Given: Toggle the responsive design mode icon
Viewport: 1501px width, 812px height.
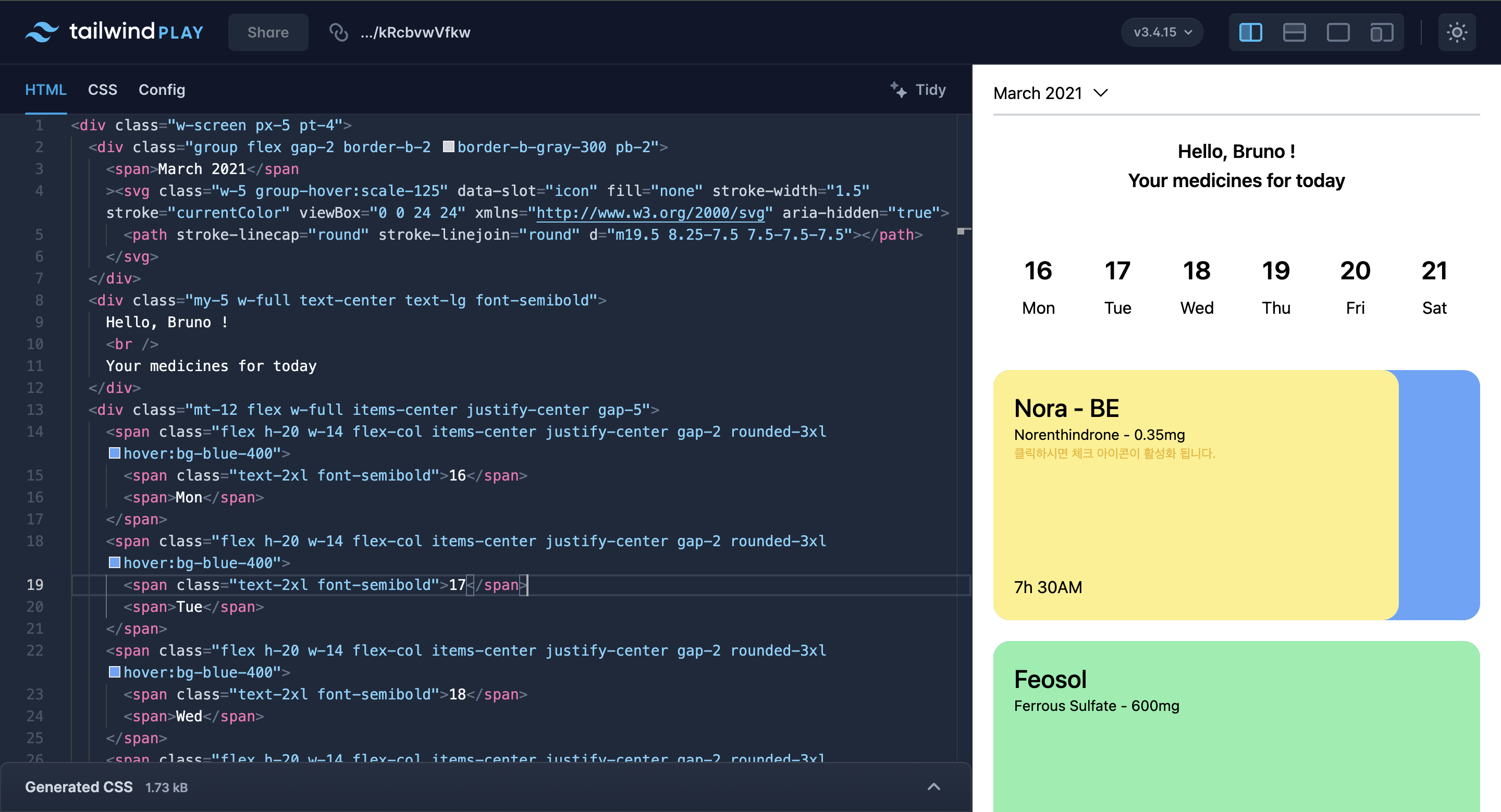Looking at the screenshot, I should (1382, 32).
